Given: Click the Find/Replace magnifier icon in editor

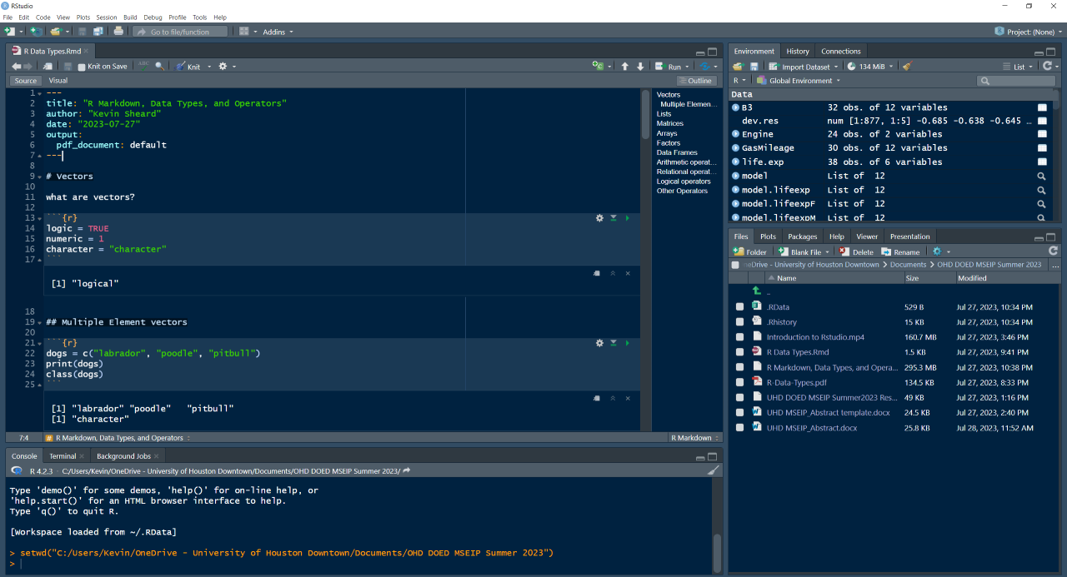Looking at the screenshot, I should click(x=159, y=66).
